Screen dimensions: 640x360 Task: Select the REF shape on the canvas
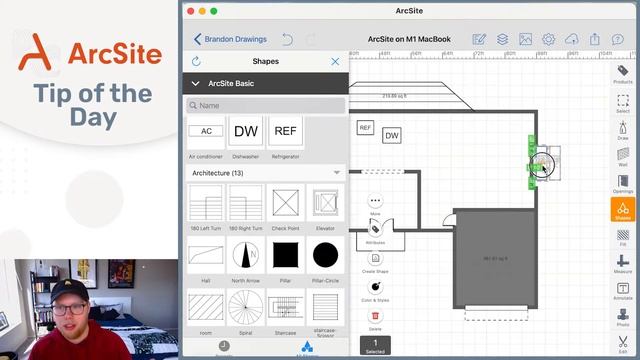(x=365, y=128)
